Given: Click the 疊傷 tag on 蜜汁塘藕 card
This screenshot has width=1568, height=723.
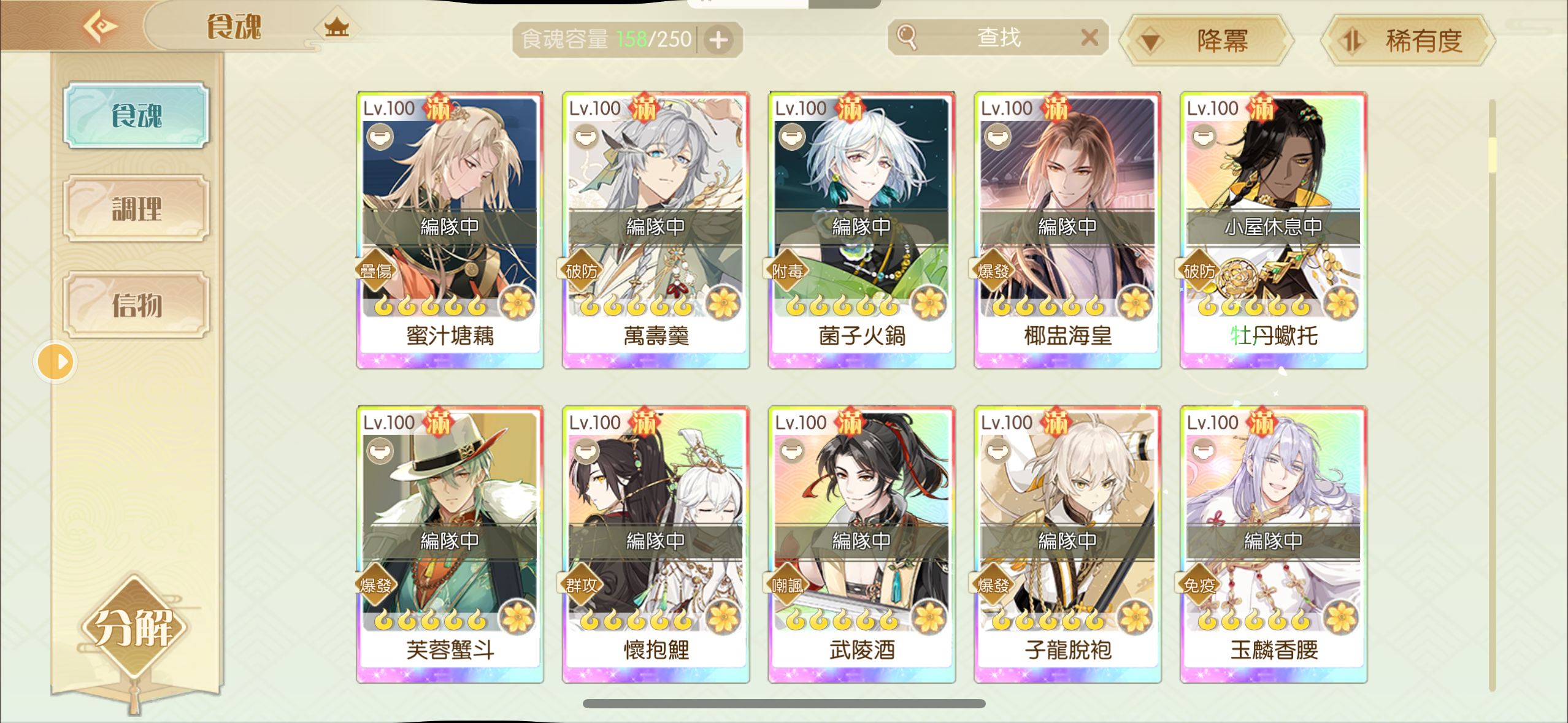Looking at the screenshot, I should click(375, 271).
